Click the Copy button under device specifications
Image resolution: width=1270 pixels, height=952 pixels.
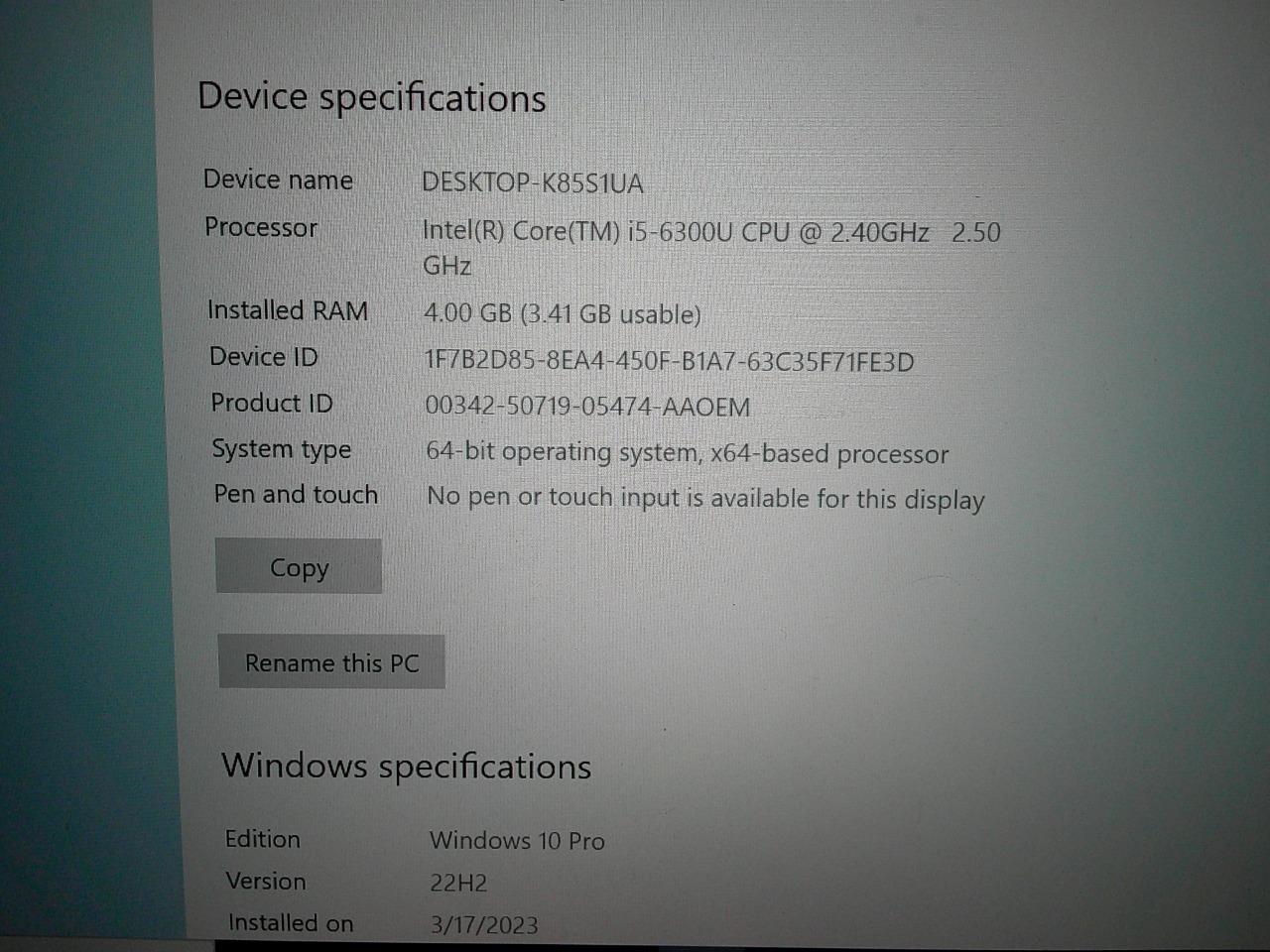coord(299,566)
